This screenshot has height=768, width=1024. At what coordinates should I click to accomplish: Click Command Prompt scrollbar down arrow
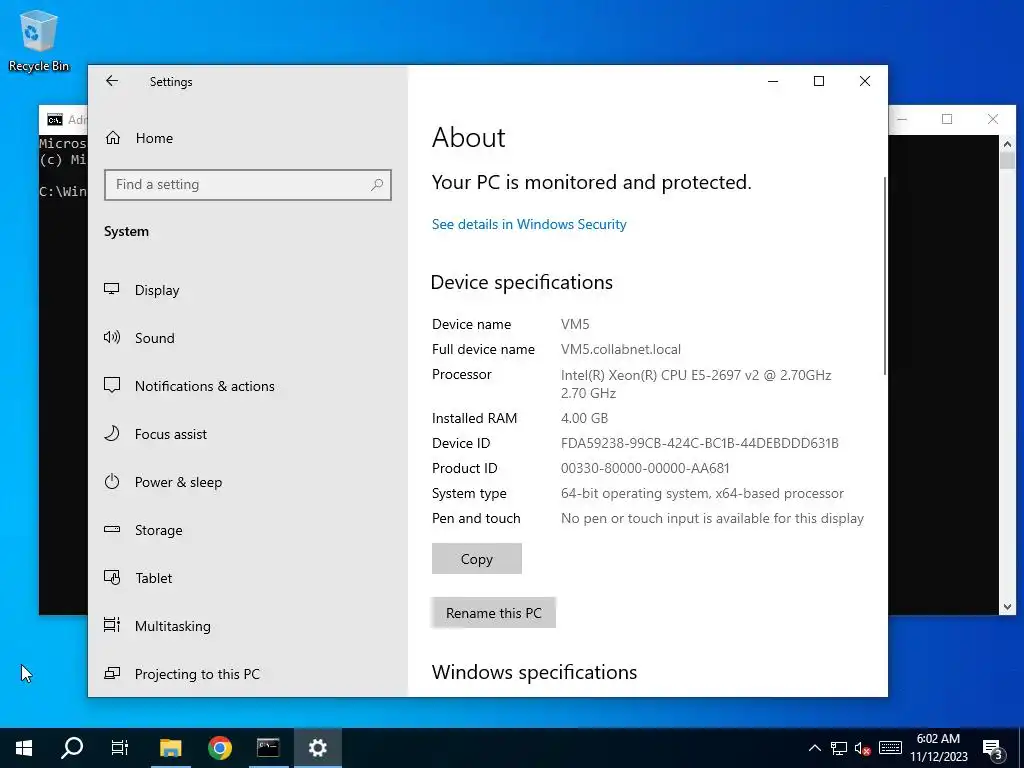pyautogui.click(x=1007, y=607)
